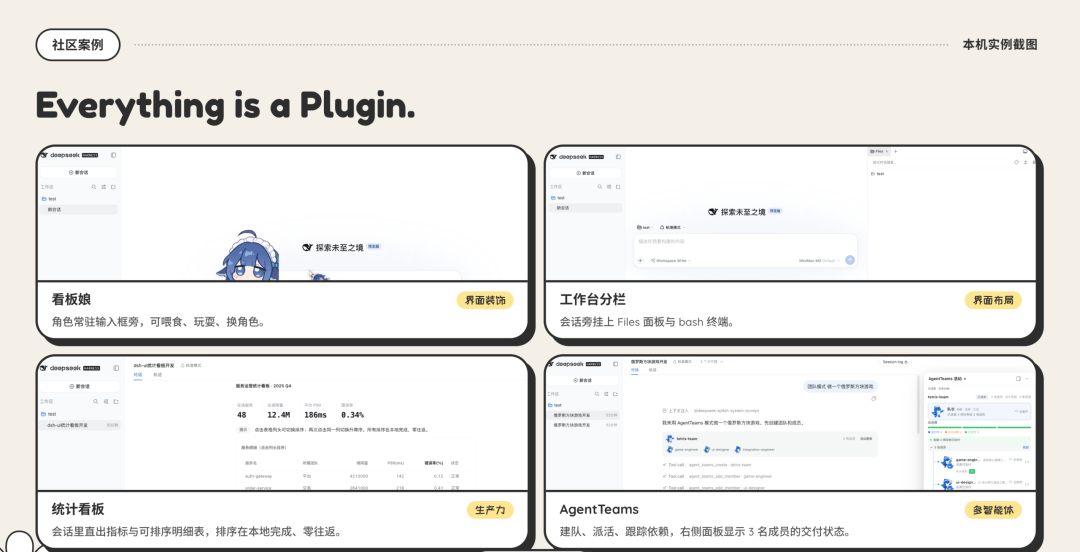
Task: Click 新会话 button in 看板娘 screenshot
Action: (x=79, y=172)
